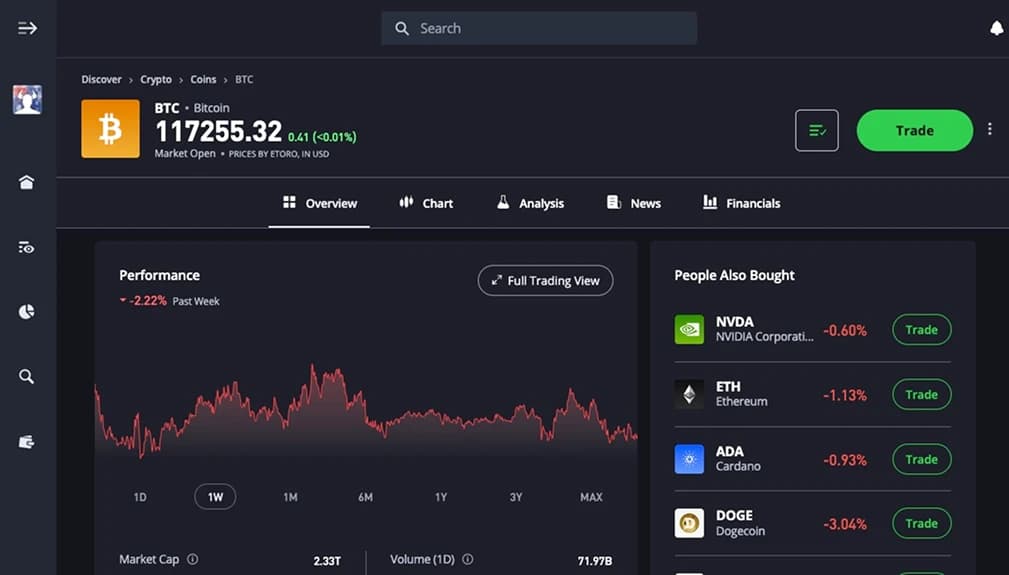
Task: Click the BTC weekly performance chart
Action: coord(366,412)
